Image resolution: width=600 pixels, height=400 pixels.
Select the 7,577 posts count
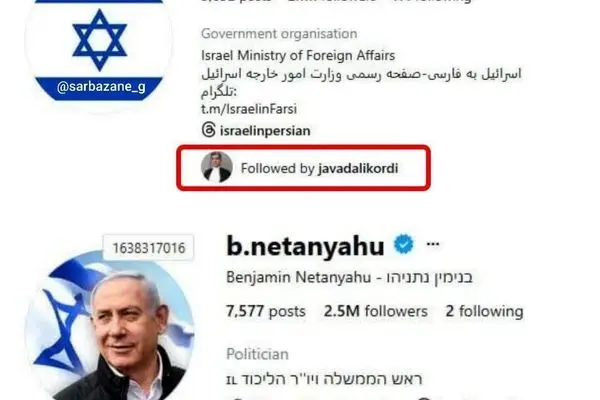pos(266,311)
